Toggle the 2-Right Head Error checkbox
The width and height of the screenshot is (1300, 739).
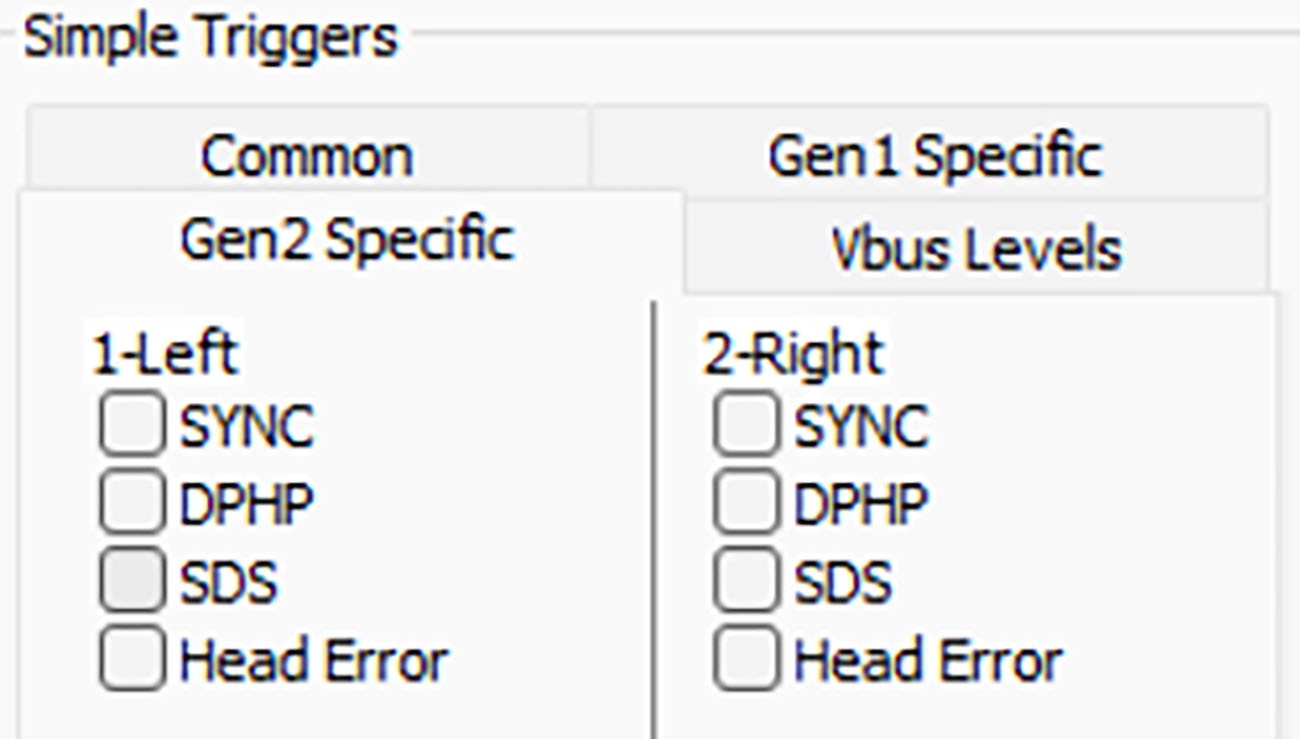[x=746, y=659]
